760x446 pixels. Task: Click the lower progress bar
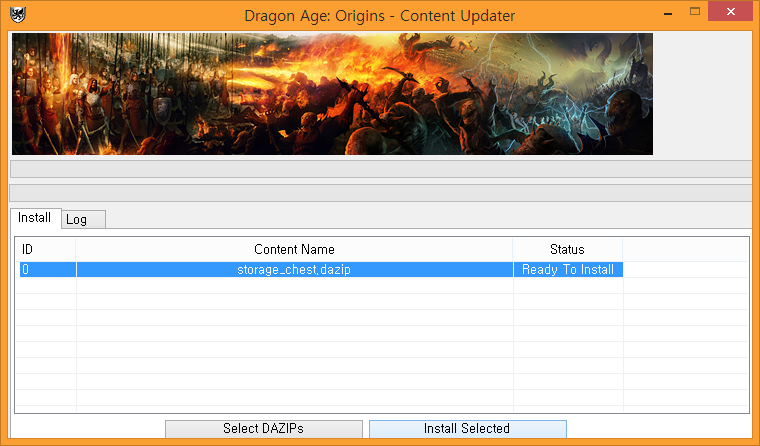click(380, 193)
